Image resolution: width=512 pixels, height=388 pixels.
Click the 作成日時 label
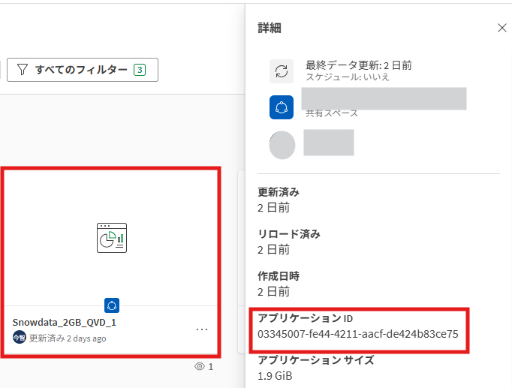[x=278, y=276]
